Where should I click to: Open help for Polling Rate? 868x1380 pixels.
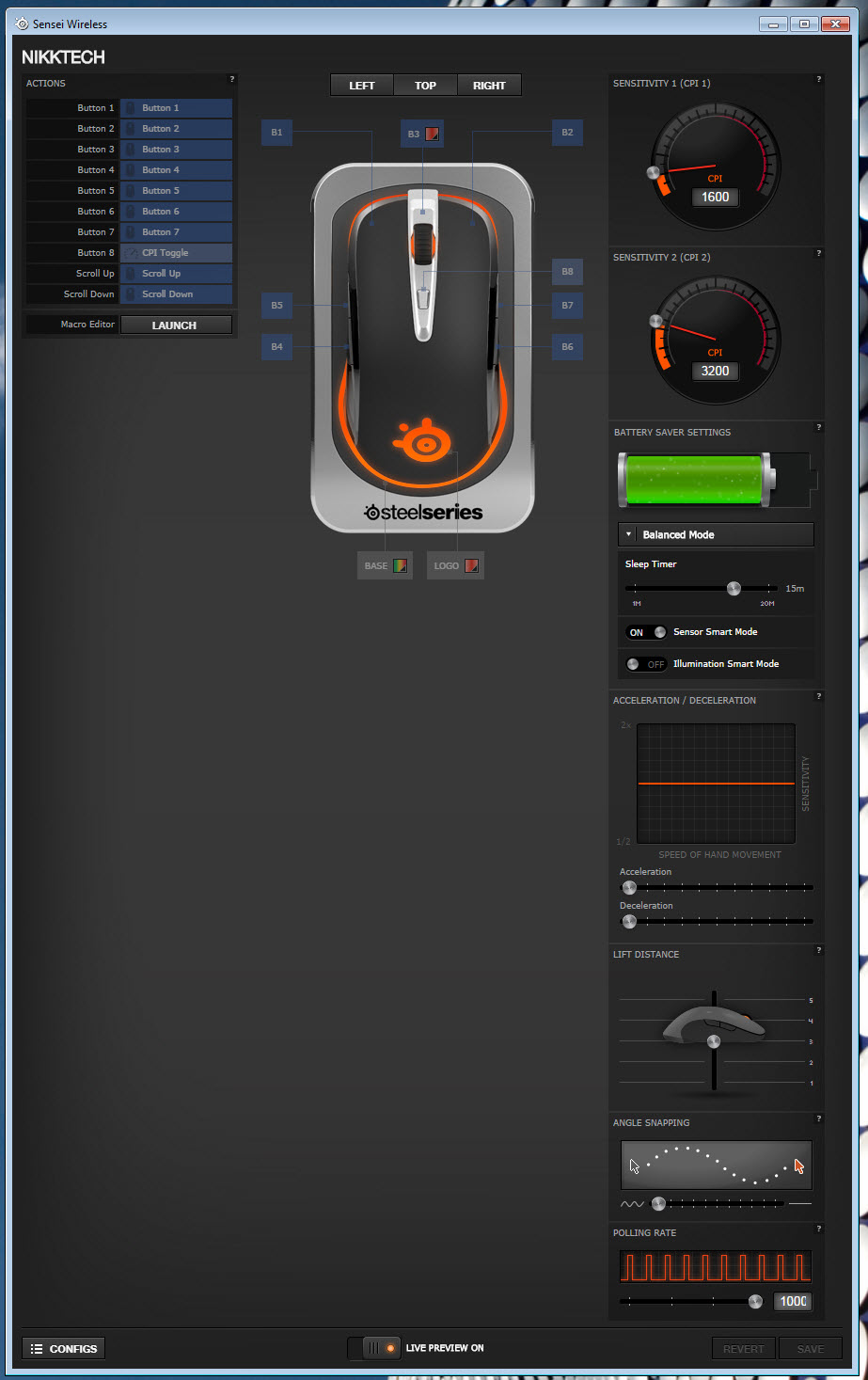click(x=819, y=1229)
